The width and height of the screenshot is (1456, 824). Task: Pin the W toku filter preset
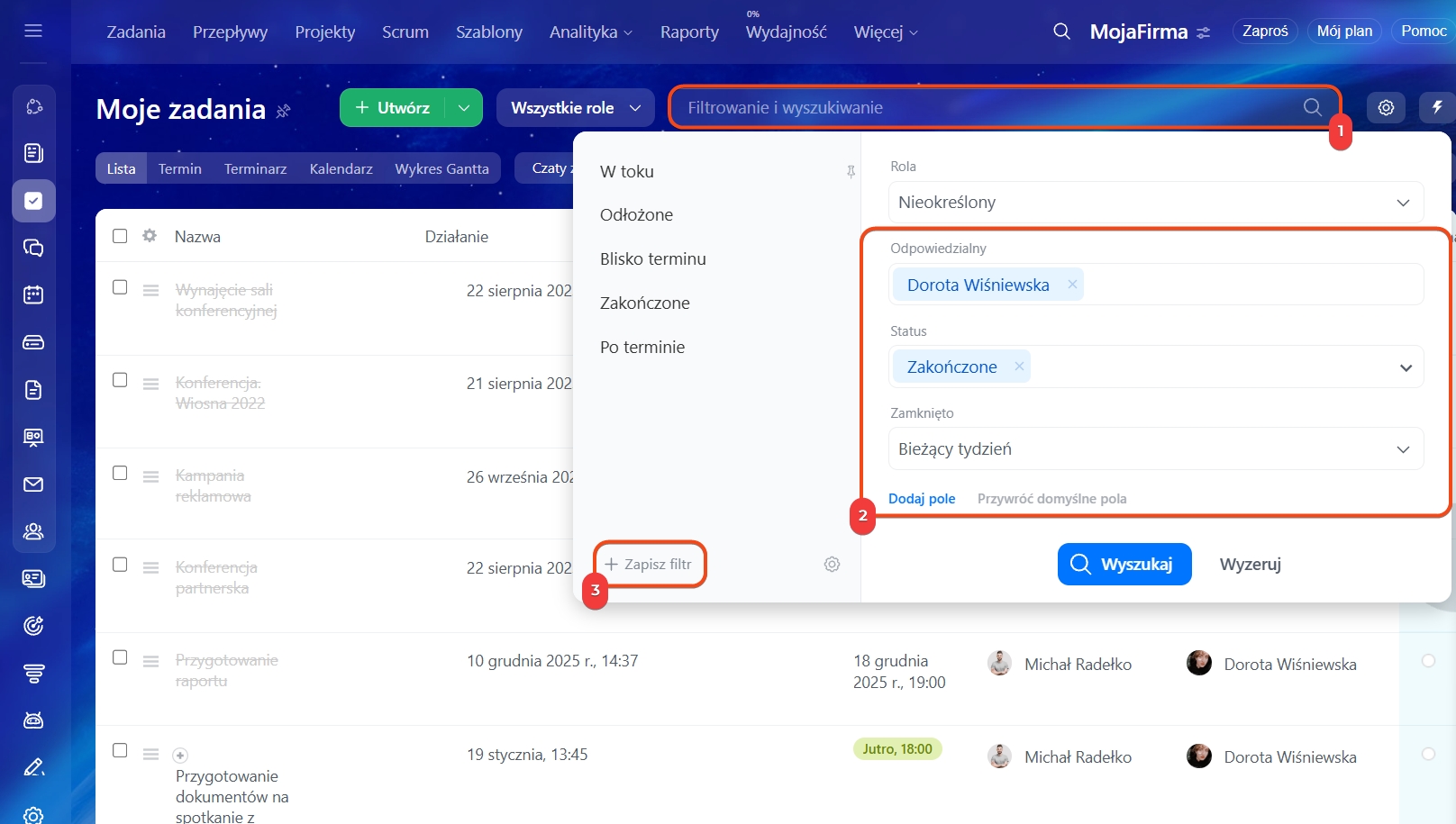pos(851,172)
